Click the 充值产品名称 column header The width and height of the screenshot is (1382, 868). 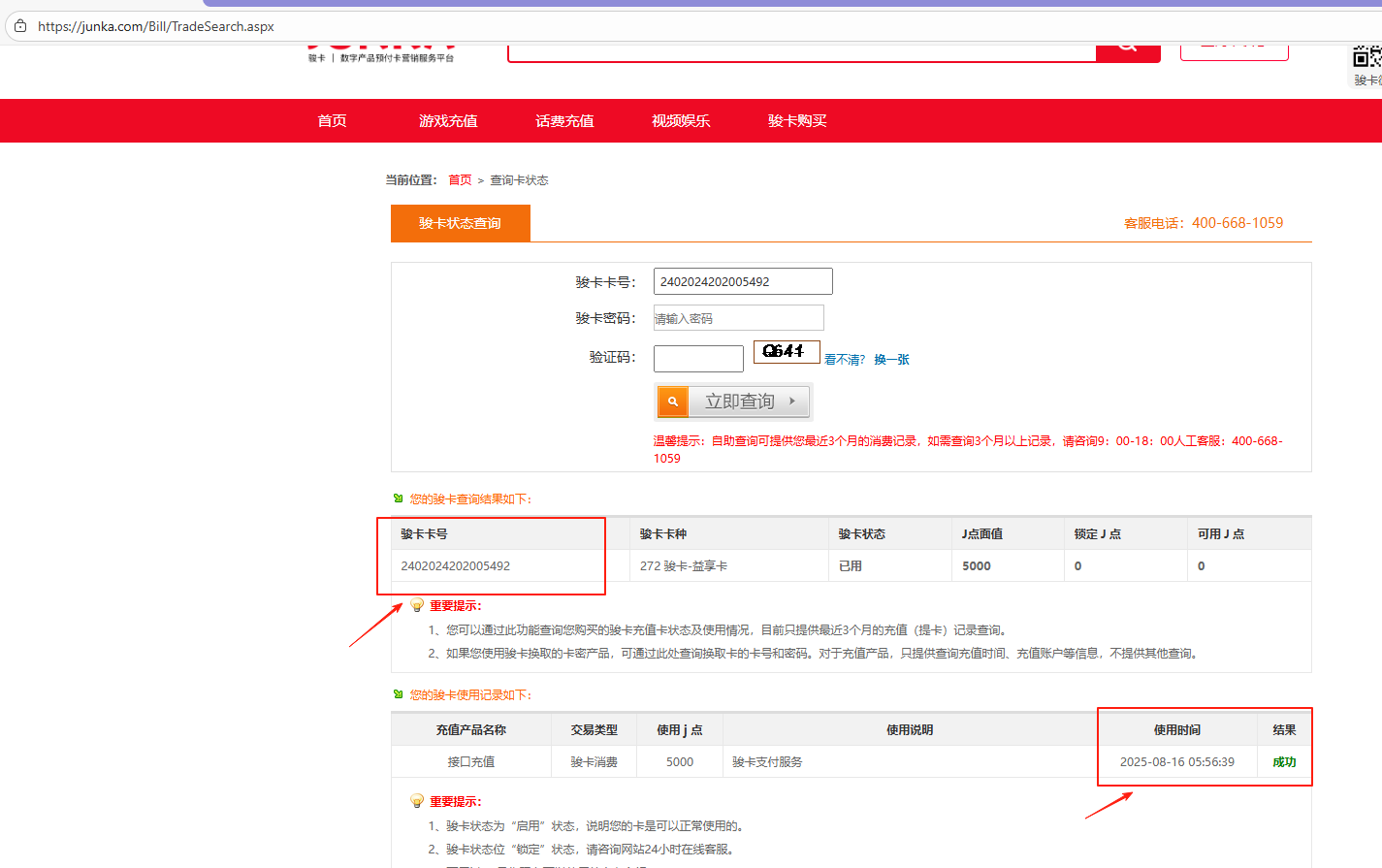click(x=471, y=730)
